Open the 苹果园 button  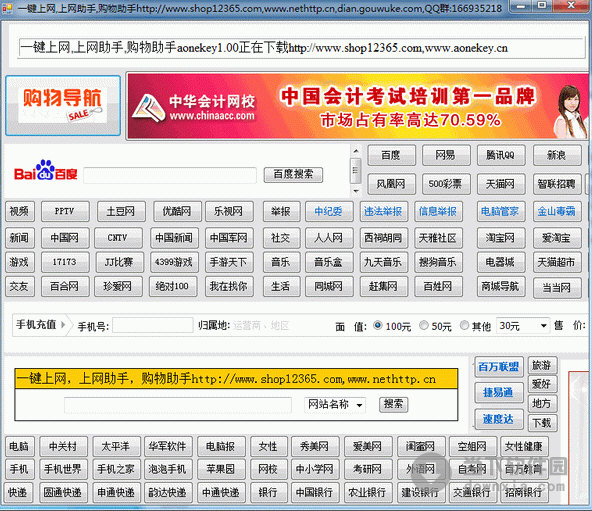(222, 469)
